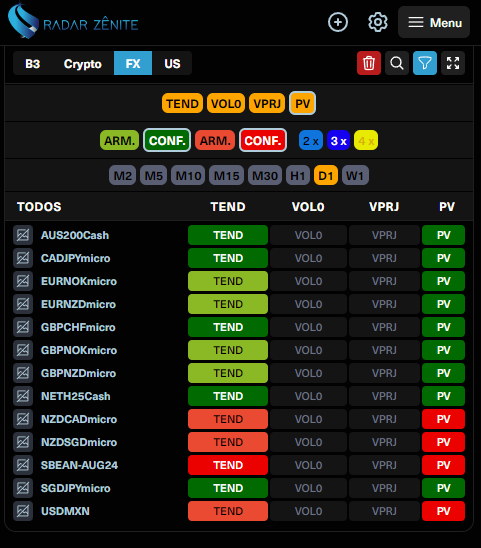Select the D1 timeframe
This screenshot has width=481, height=548.
pos(326,175)
